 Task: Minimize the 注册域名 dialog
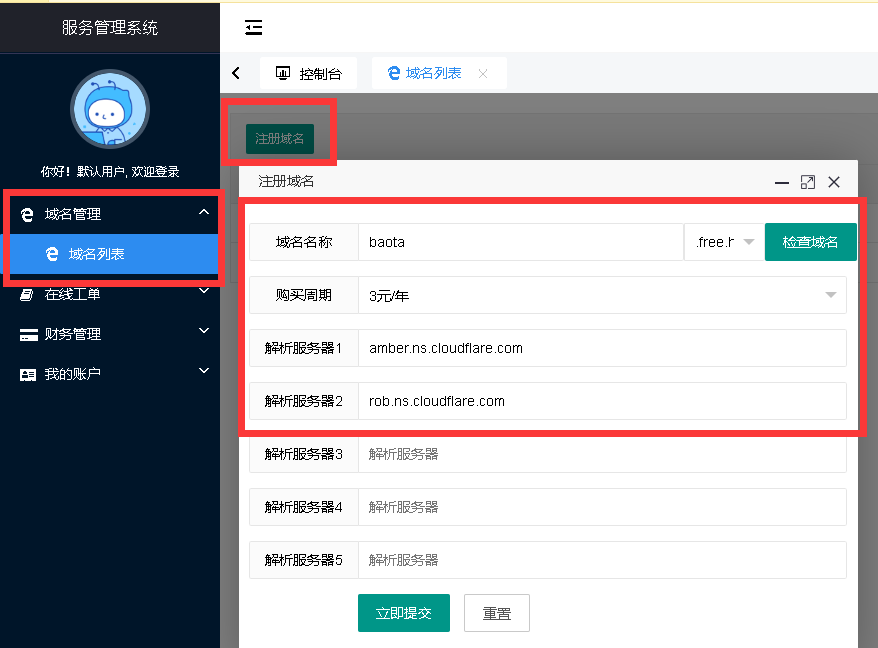[782, 182]
